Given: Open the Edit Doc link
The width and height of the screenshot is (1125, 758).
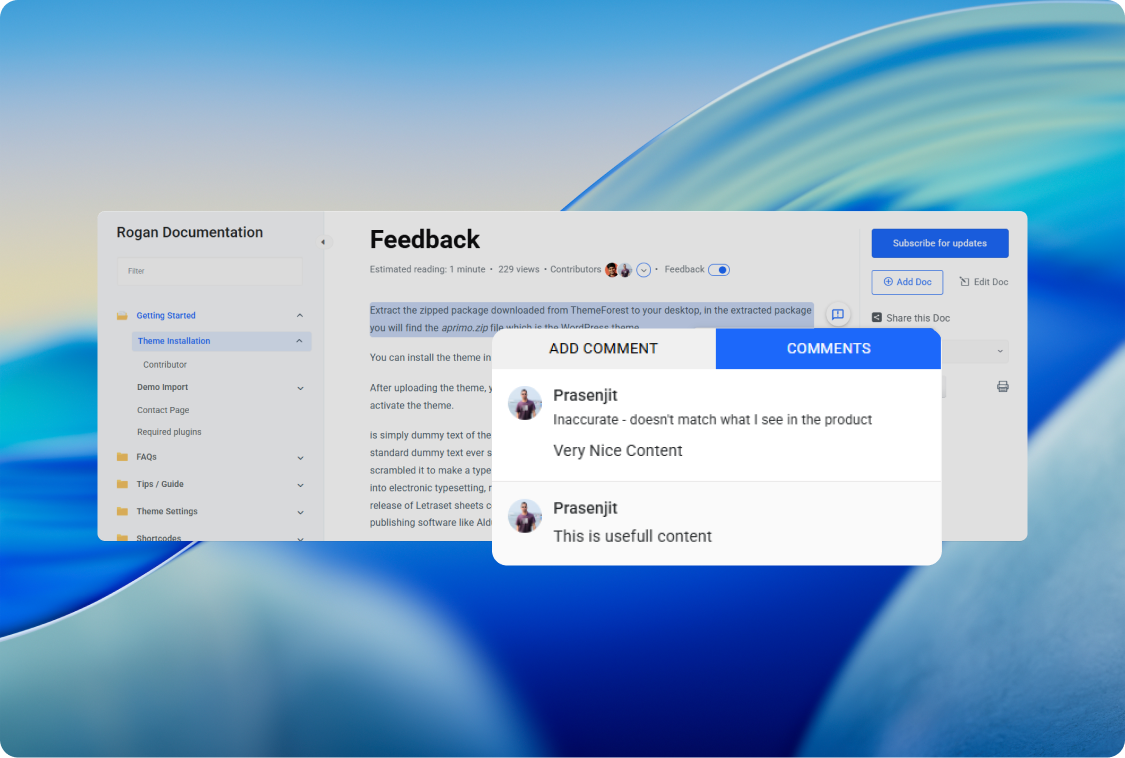Looking at the screenshot, I should click(x=984, y=282).
